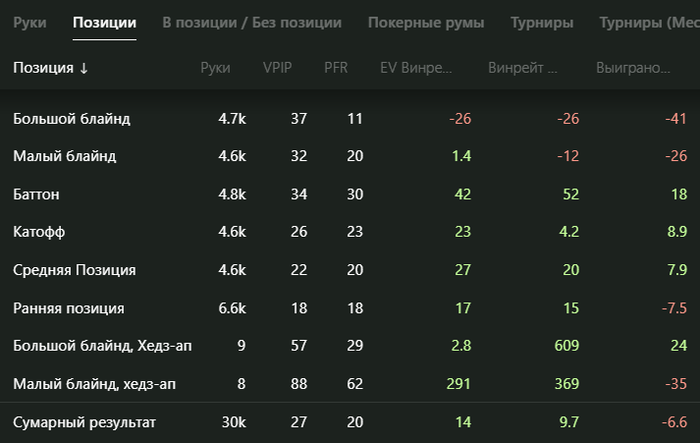Open the Турниры tab
The width and height of the screenshot is (700, 443).
tap(542, 22)
